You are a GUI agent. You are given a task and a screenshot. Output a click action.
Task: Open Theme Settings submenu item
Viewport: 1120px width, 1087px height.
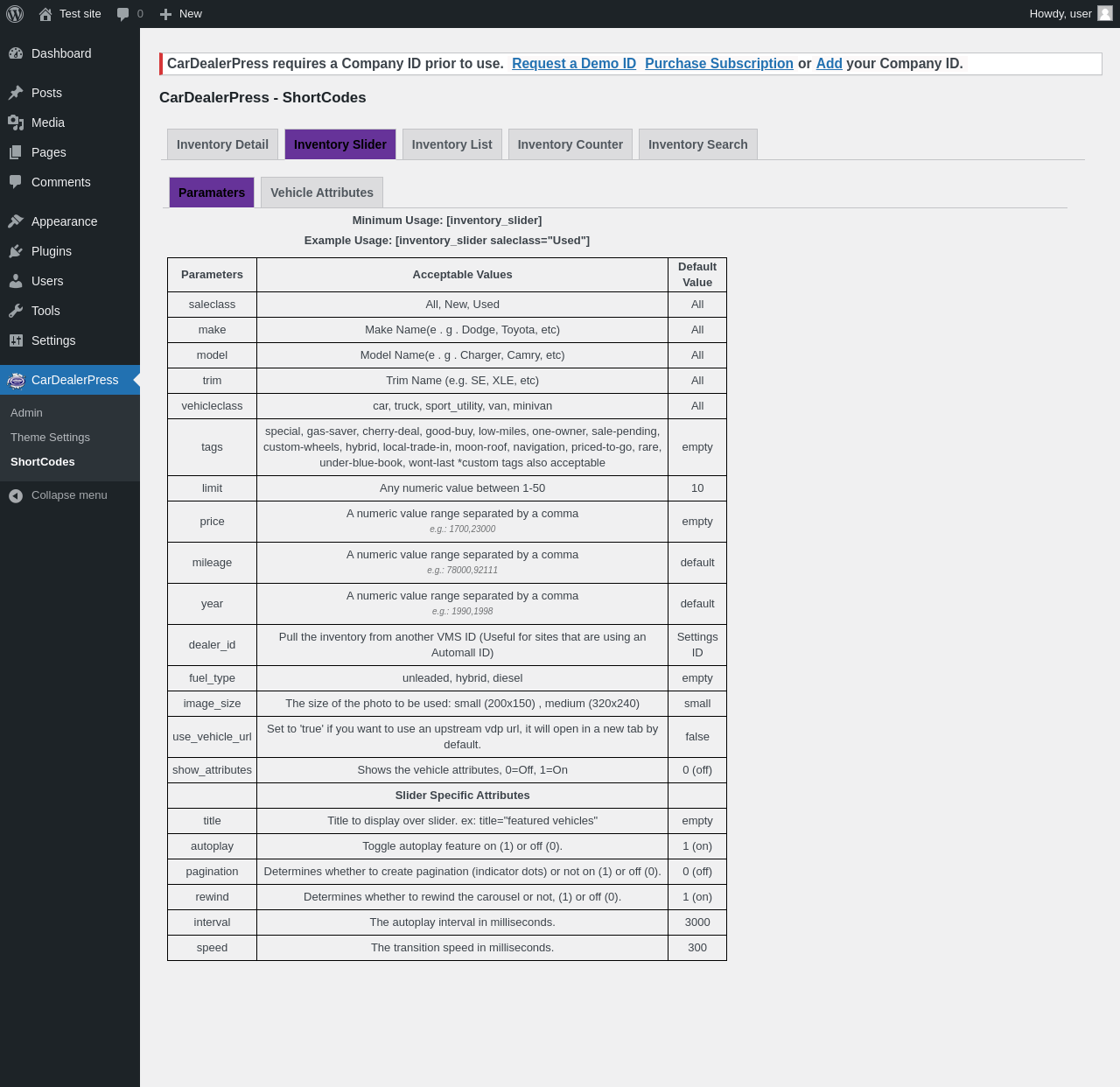[50, 438]
